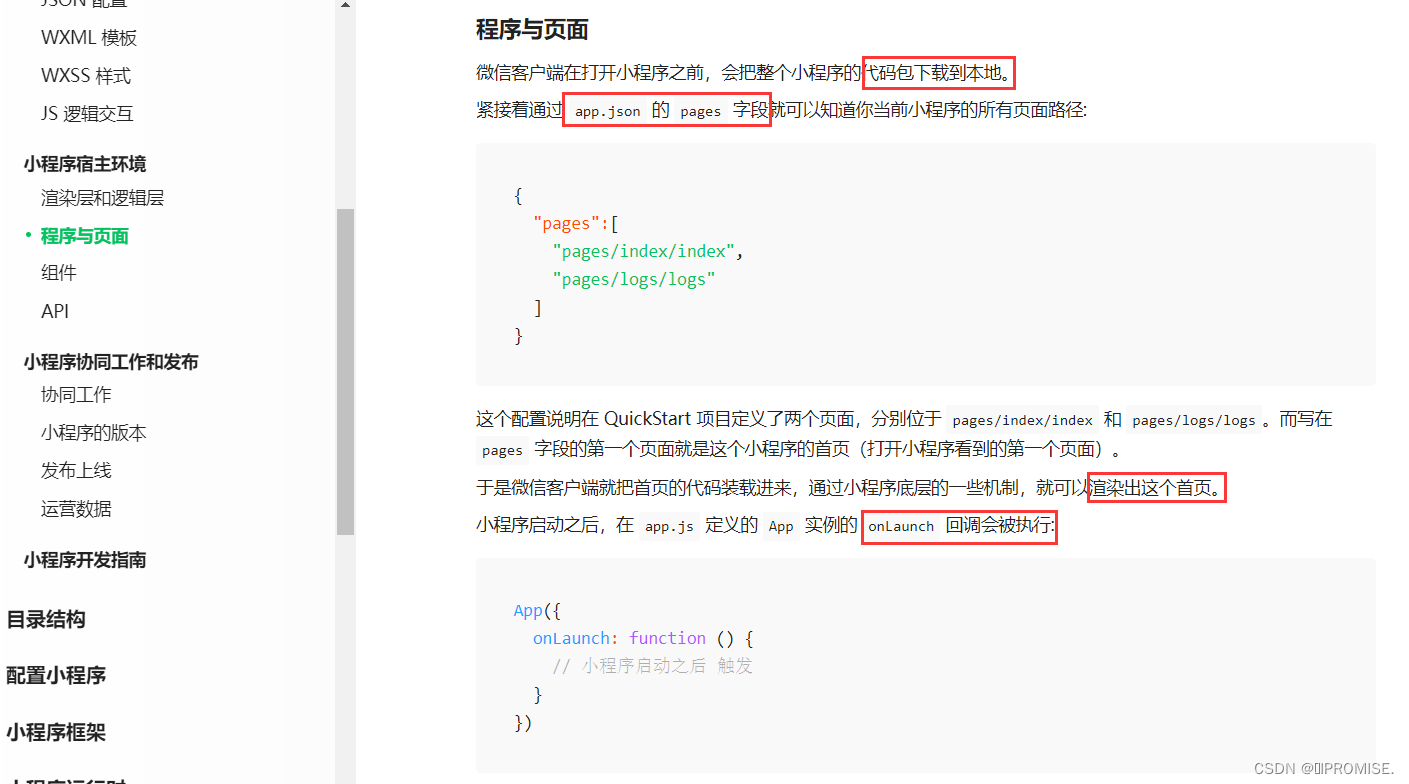The height and width of the screenshot is (784, 1409).
Task: Click the sidebar scrollbar up arrow
Action: tap(345, 5)
